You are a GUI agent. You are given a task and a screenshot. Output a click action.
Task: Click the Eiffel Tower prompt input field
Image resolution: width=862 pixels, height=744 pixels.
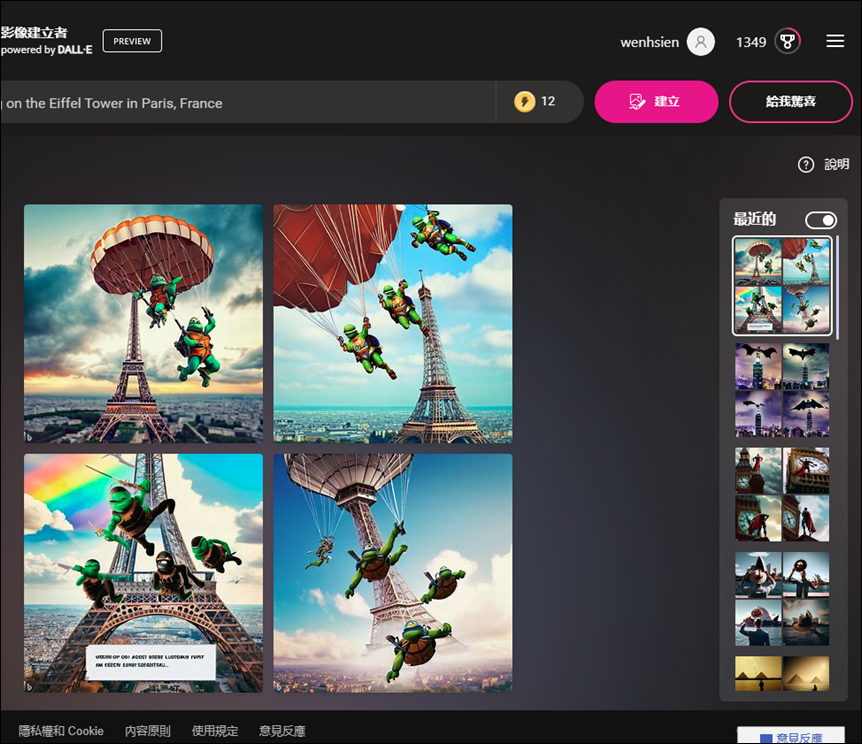click(248, 102)
